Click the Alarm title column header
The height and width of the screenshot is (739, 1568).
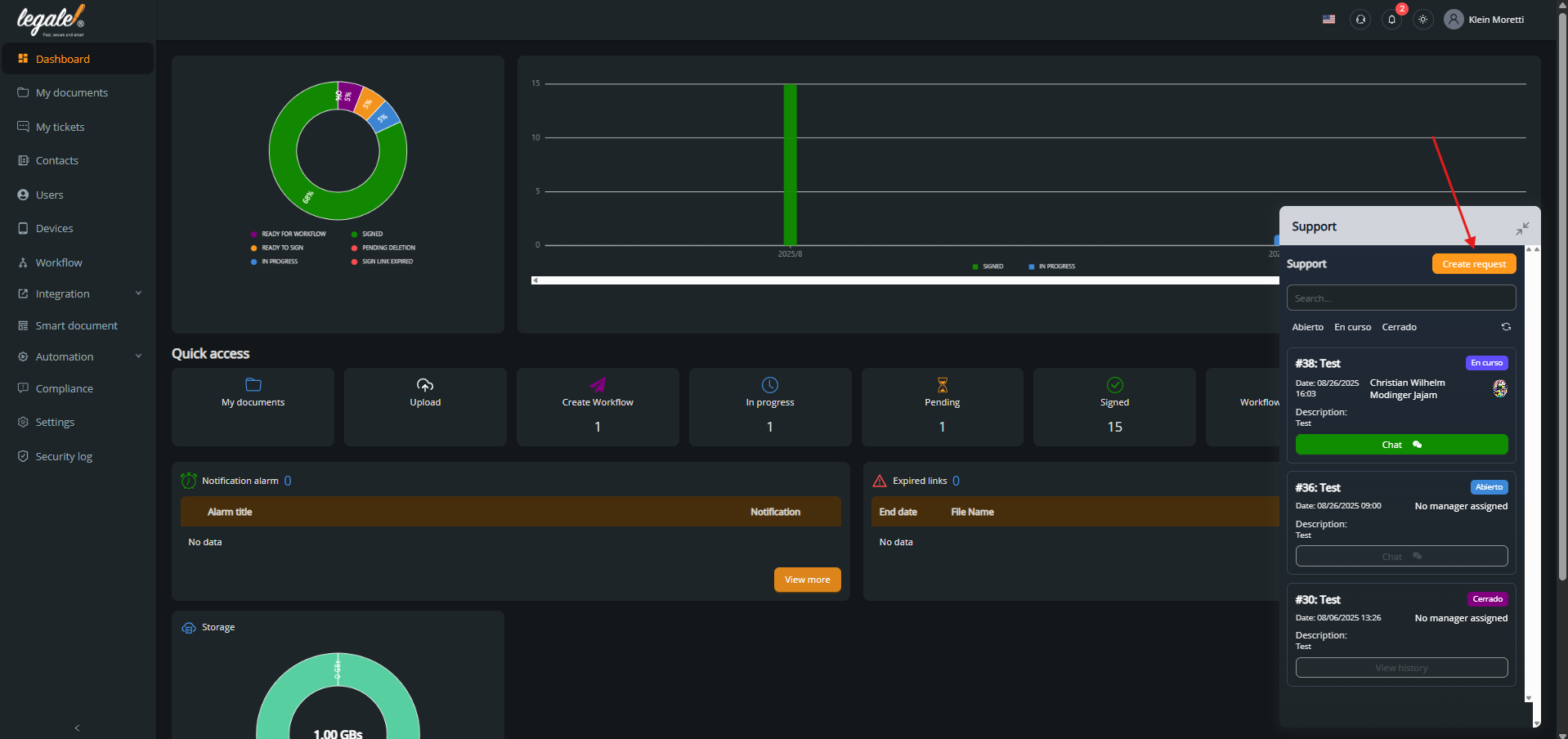(230, 512)
